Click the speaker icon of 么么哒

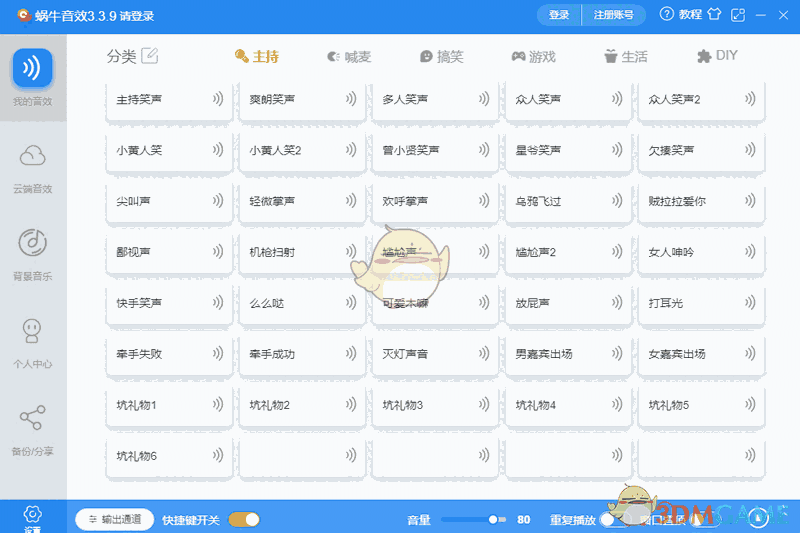click(351, 302)
